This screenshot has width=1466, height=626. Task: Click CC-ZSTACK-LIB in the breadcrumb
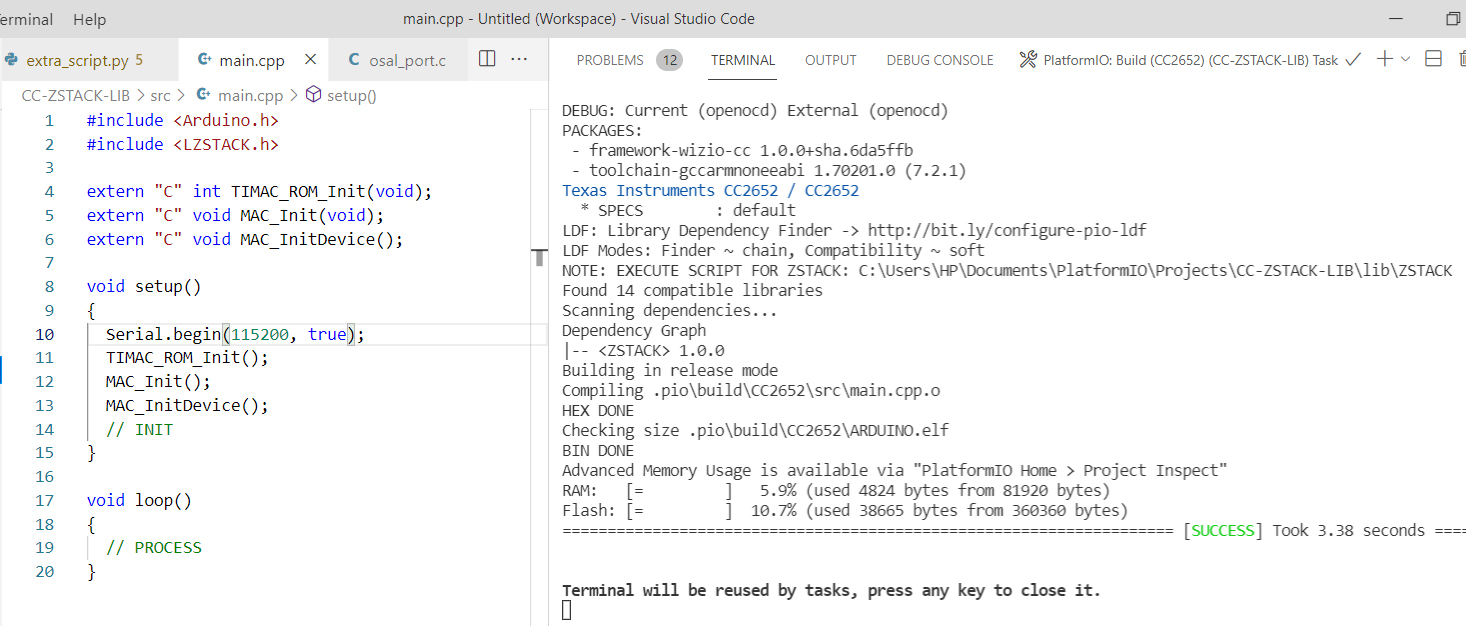click(x=76, y=96)
